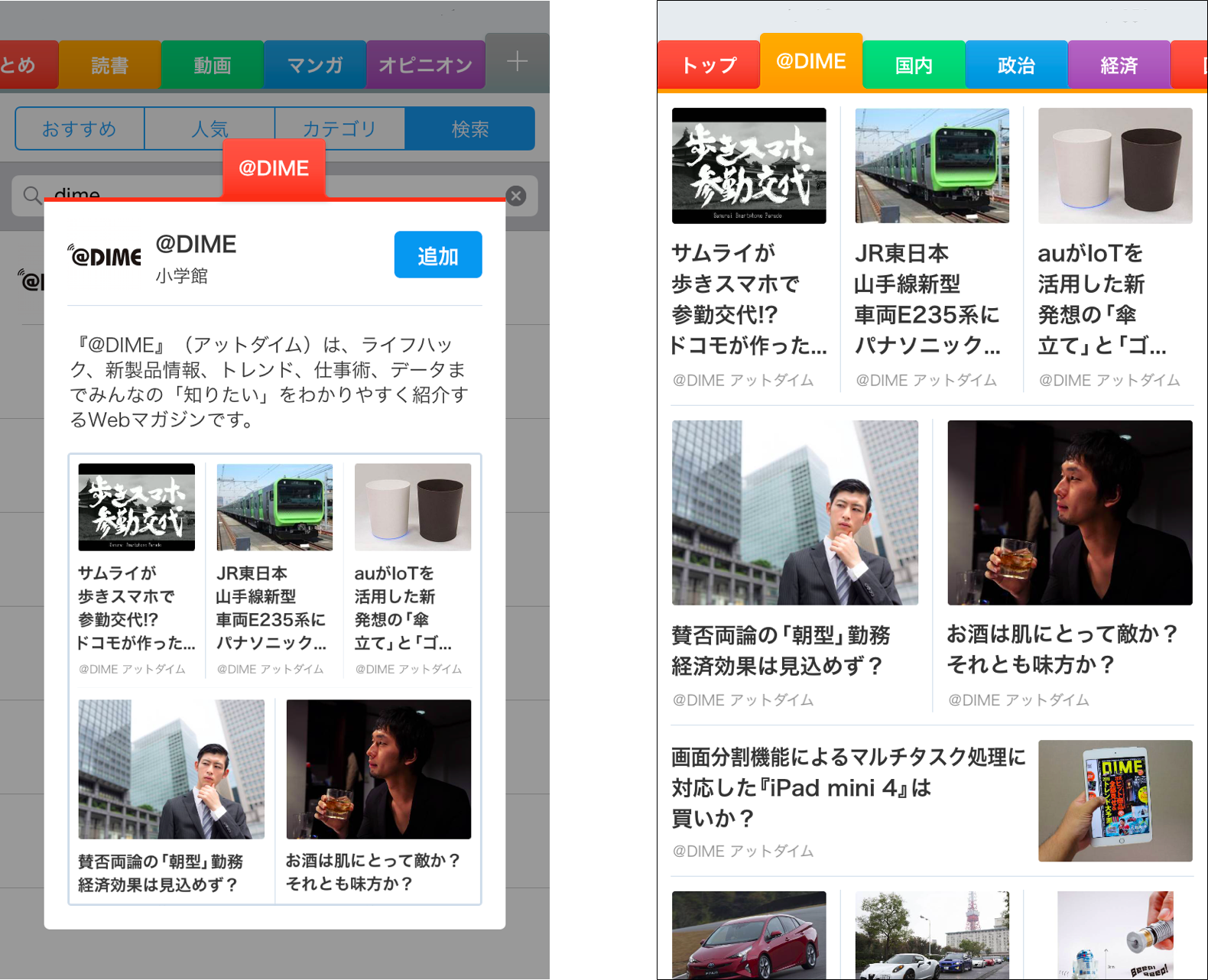Open the 政治 tab
The height and width of the screenshot is (980, 1208).
(1016, 65)
